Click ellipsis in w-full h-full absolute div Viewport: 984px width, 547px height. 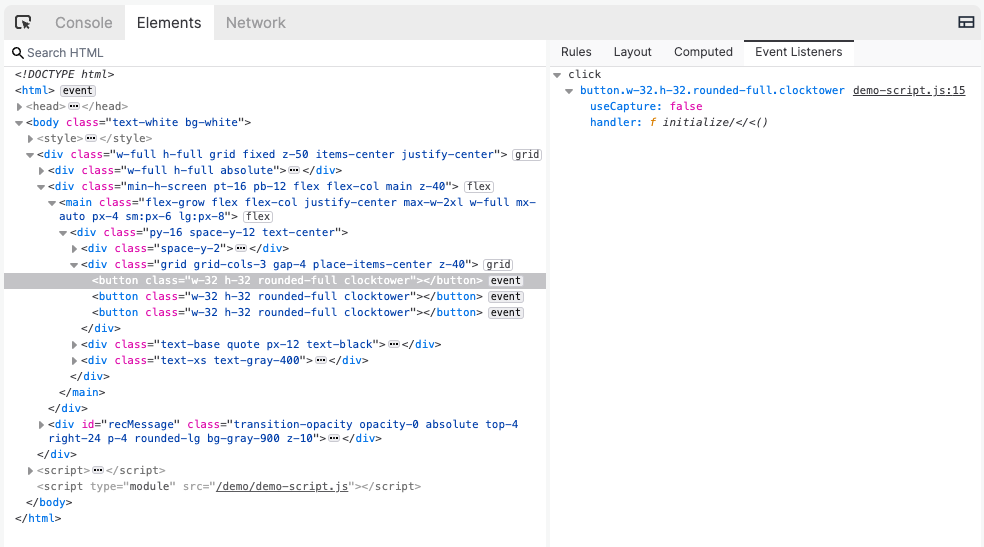[294, 170]
